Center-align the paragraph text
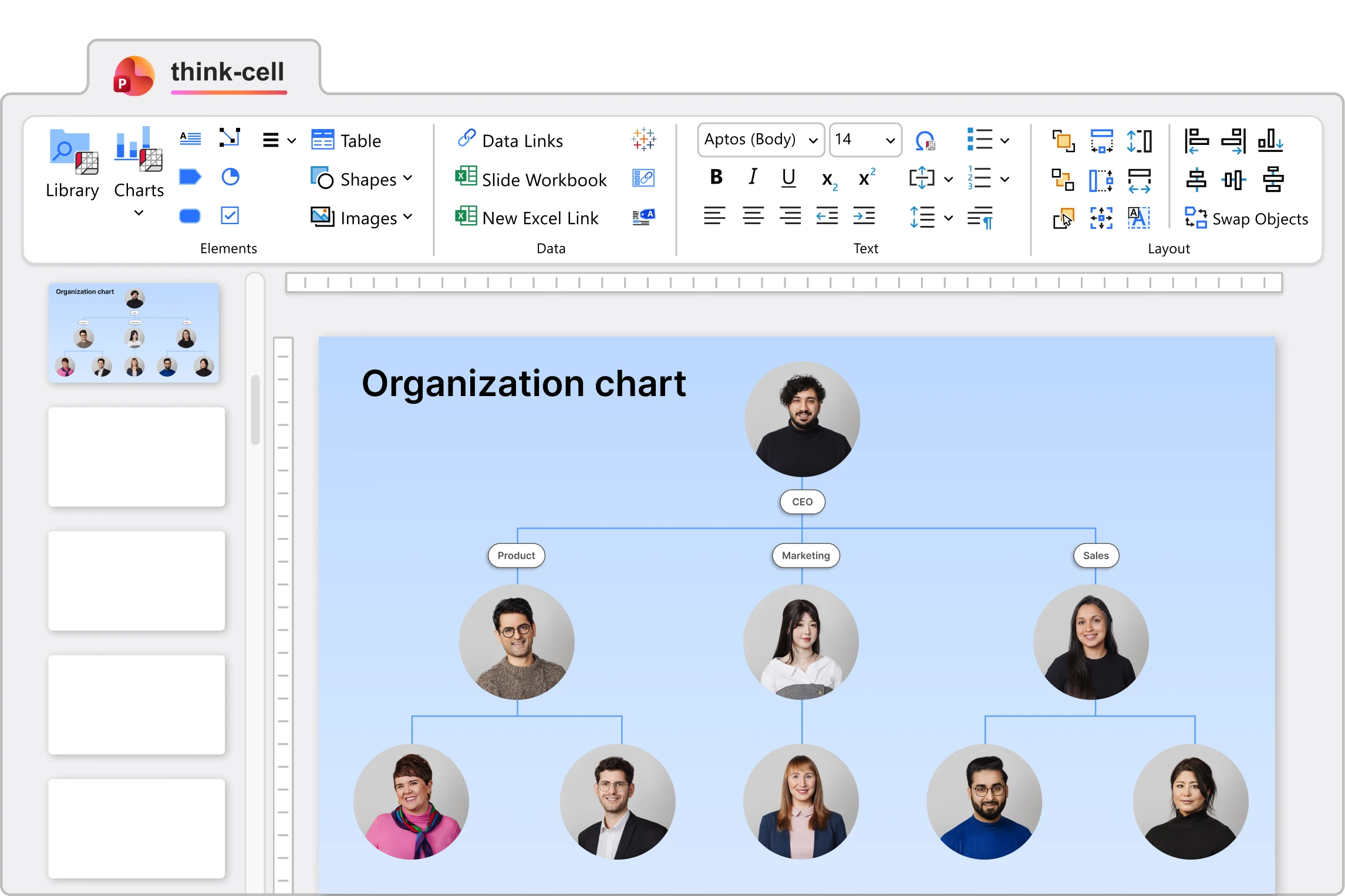The height and width of the screenshot is (896, 1345). point(753,217)
